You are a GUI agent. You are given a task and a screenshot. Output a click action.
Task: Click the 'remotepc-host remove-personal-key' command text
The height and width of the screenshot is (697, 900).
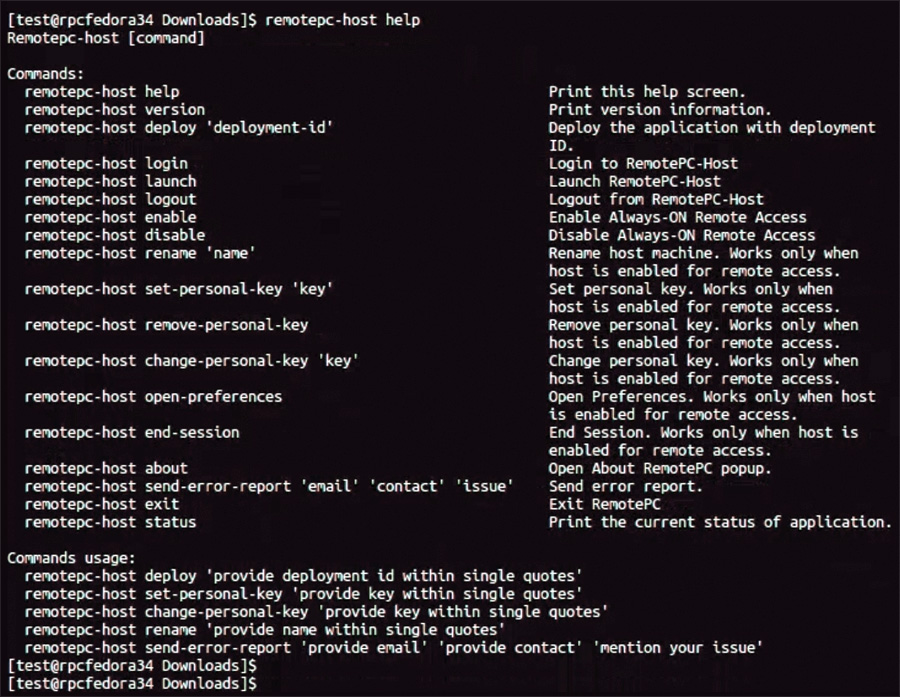pos(166,325)
